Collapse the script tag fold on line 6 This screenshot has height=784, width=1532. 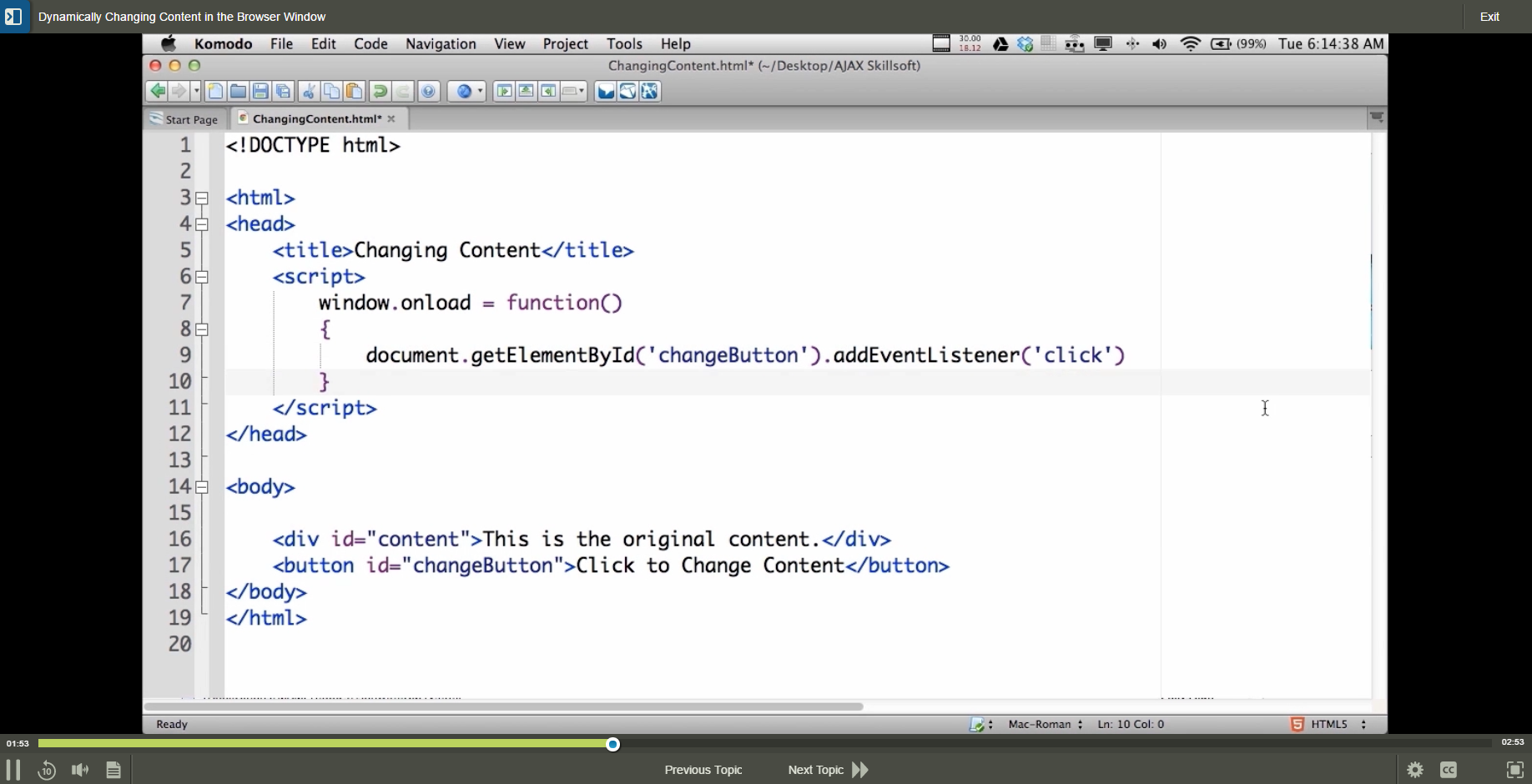(202, 277)
